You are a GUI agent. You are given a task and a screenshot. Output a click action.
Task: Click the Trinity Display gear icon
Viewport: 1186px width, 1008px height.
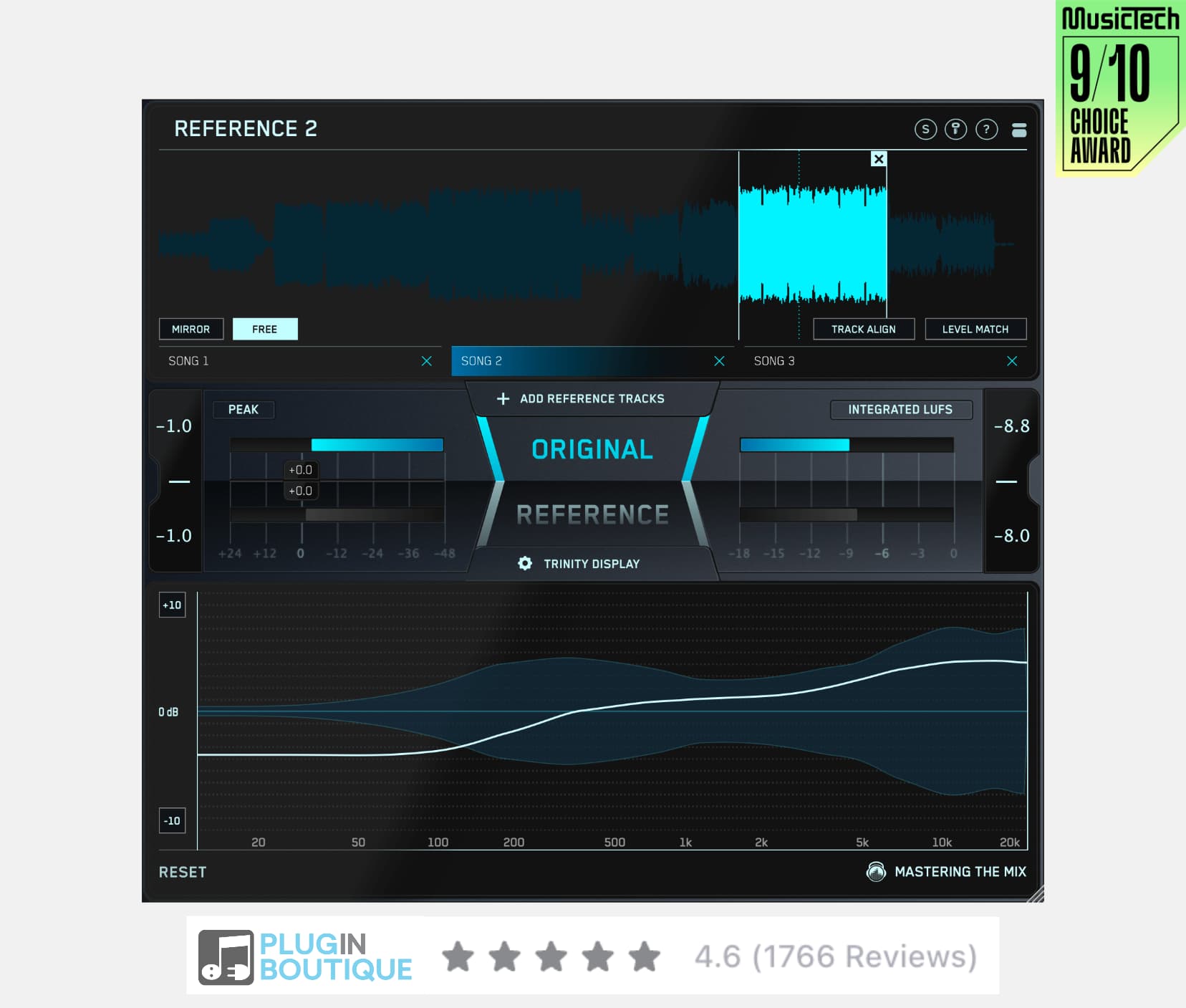525,564
